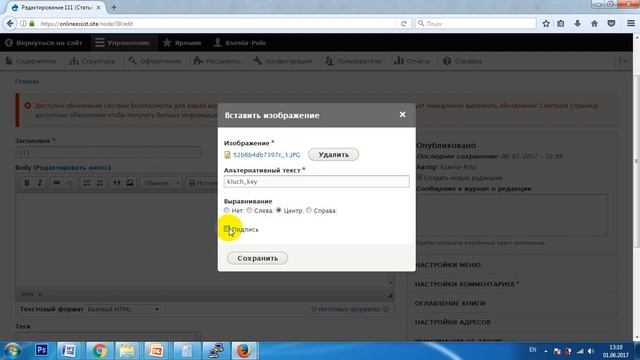Image resolution: width=640 pixels, height=360 pixels.
Task: Open the Расширить admin menu item
Action: 218,61
